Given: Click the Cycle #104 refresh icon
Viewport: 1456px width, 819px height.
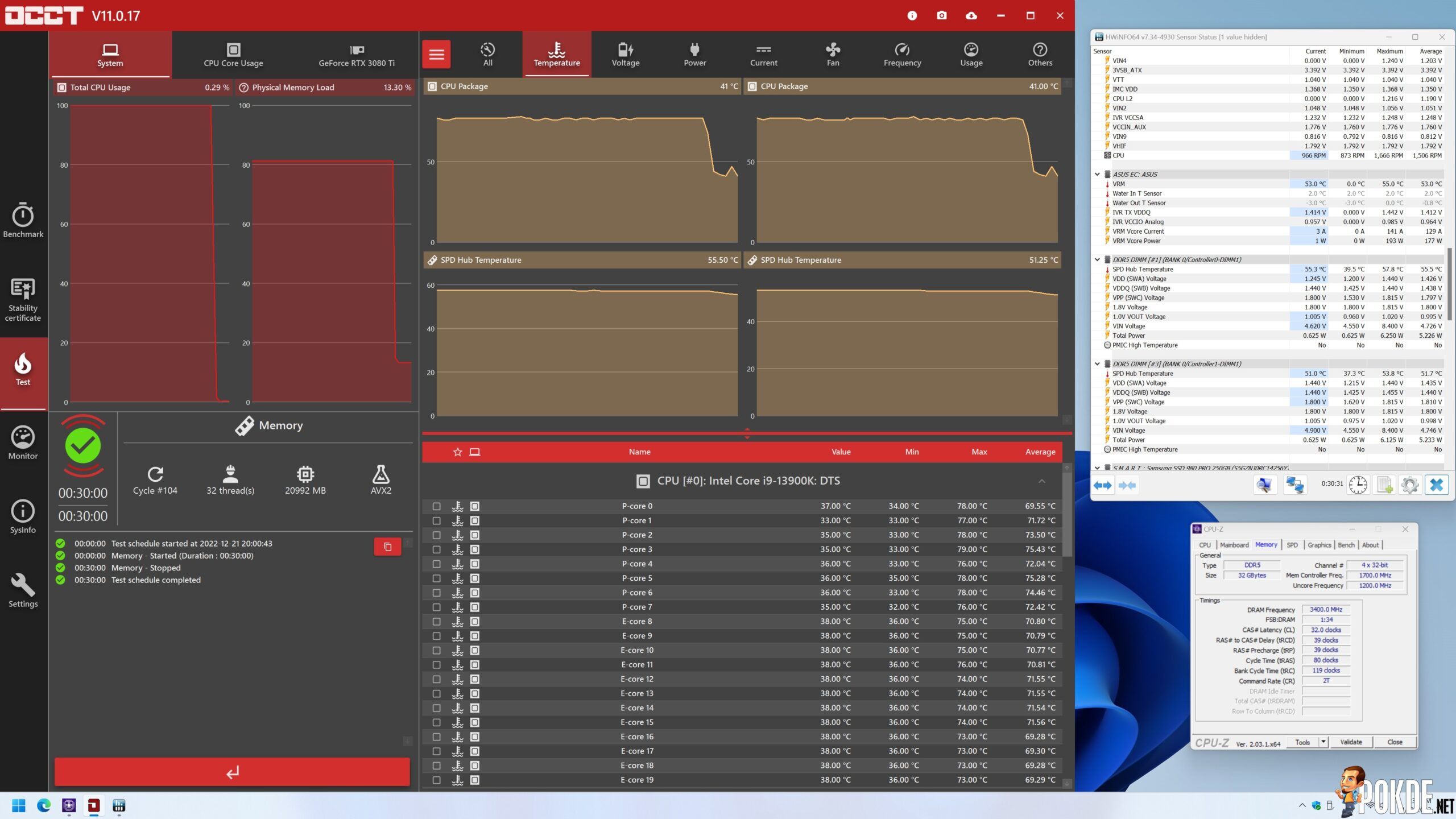Looking at the screenshot, I should [155, 474].
